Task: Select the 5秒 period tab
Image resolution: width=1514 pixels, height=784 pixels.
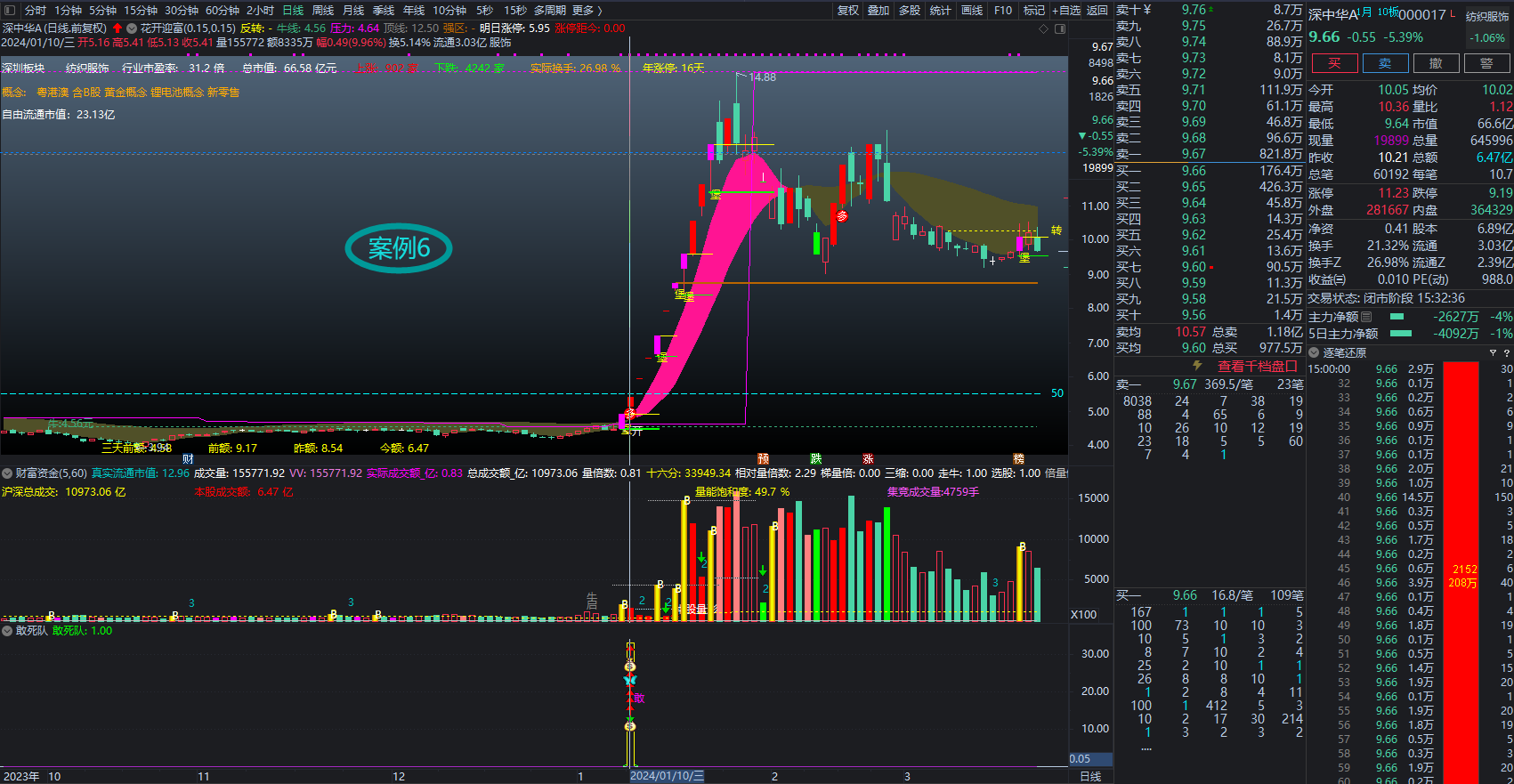Action: click(x=484, y=10)
